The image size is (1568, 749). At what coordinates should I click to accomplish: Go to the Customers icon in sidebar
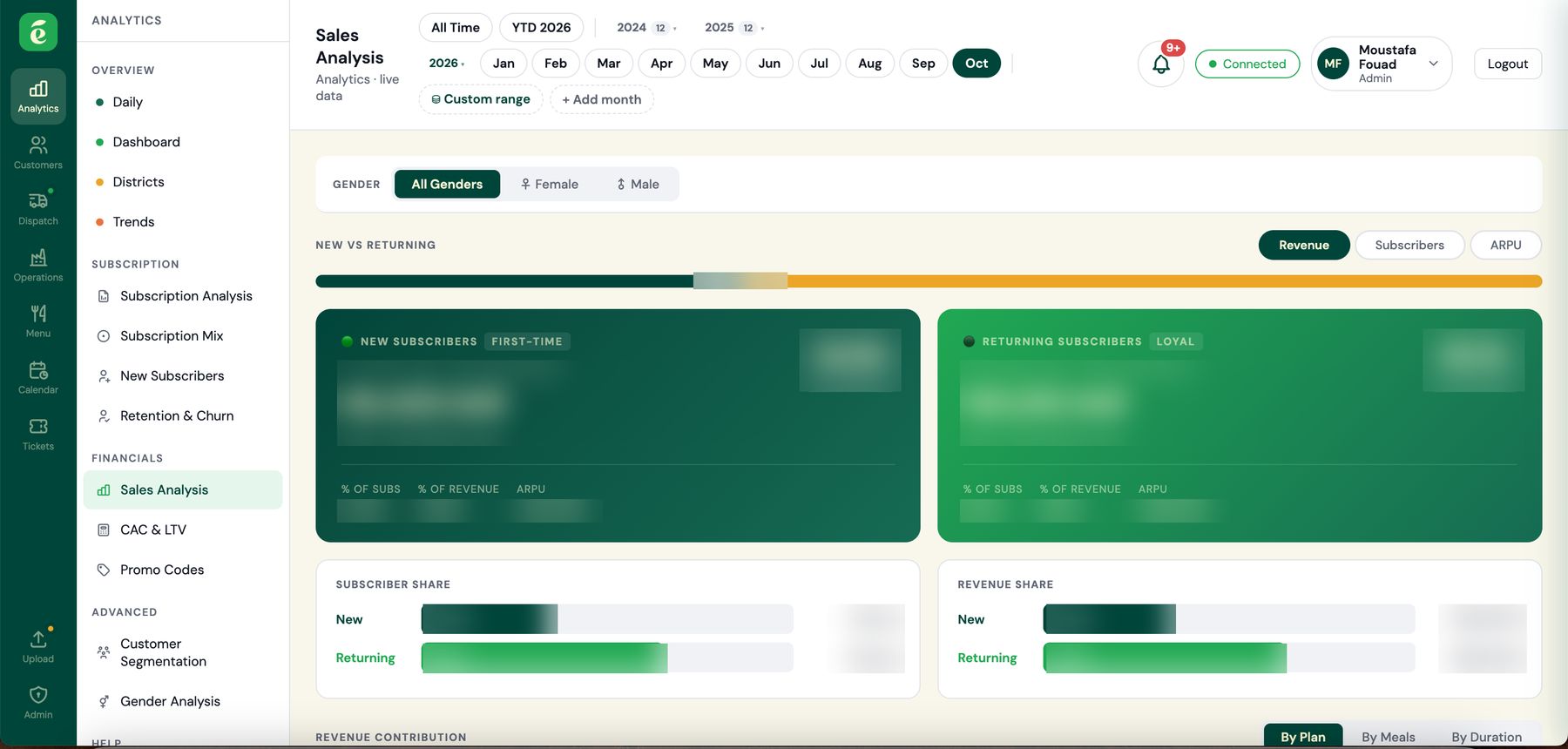click(38, 152)
